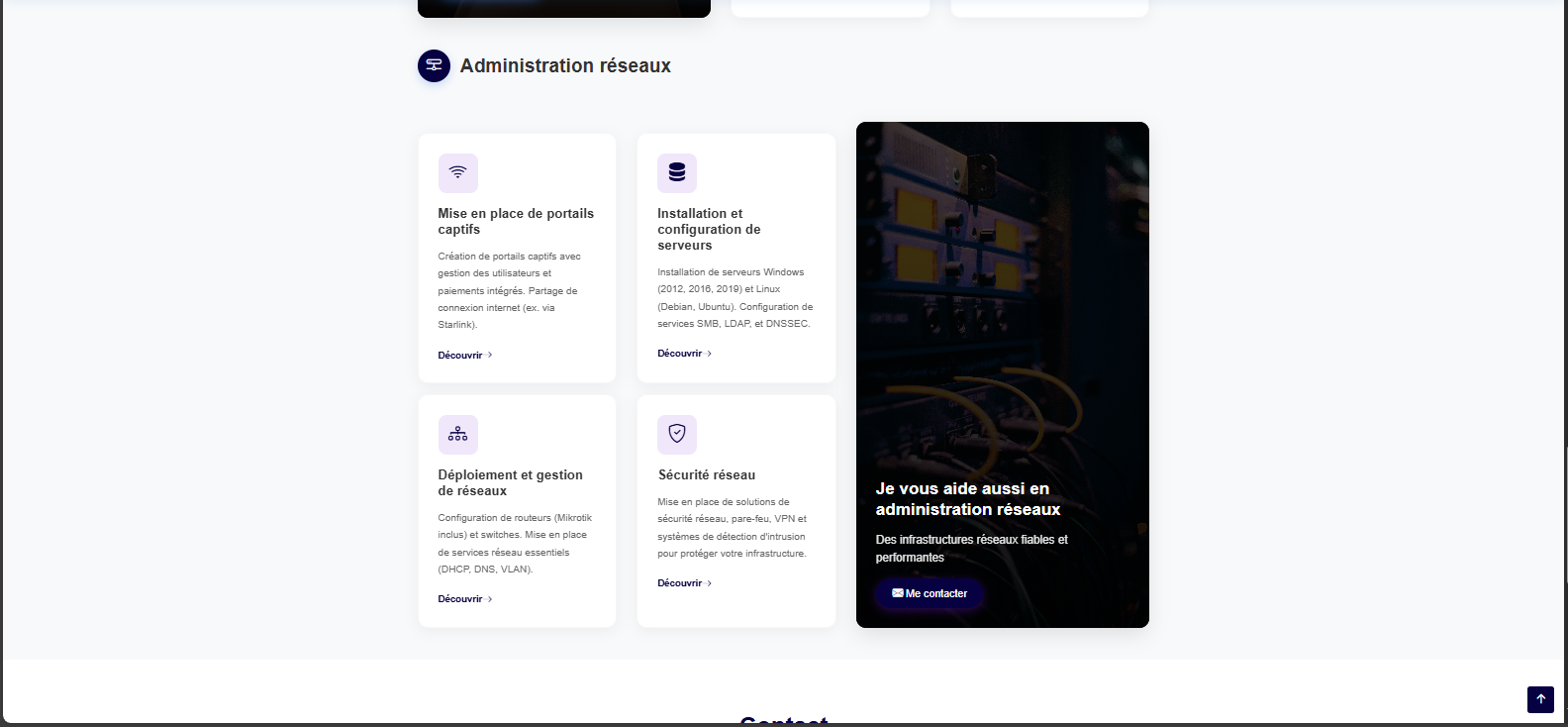Click the shield icon for Sécurité réseau
This screenshot has height=727, width=1568.
tap(677, 434)
